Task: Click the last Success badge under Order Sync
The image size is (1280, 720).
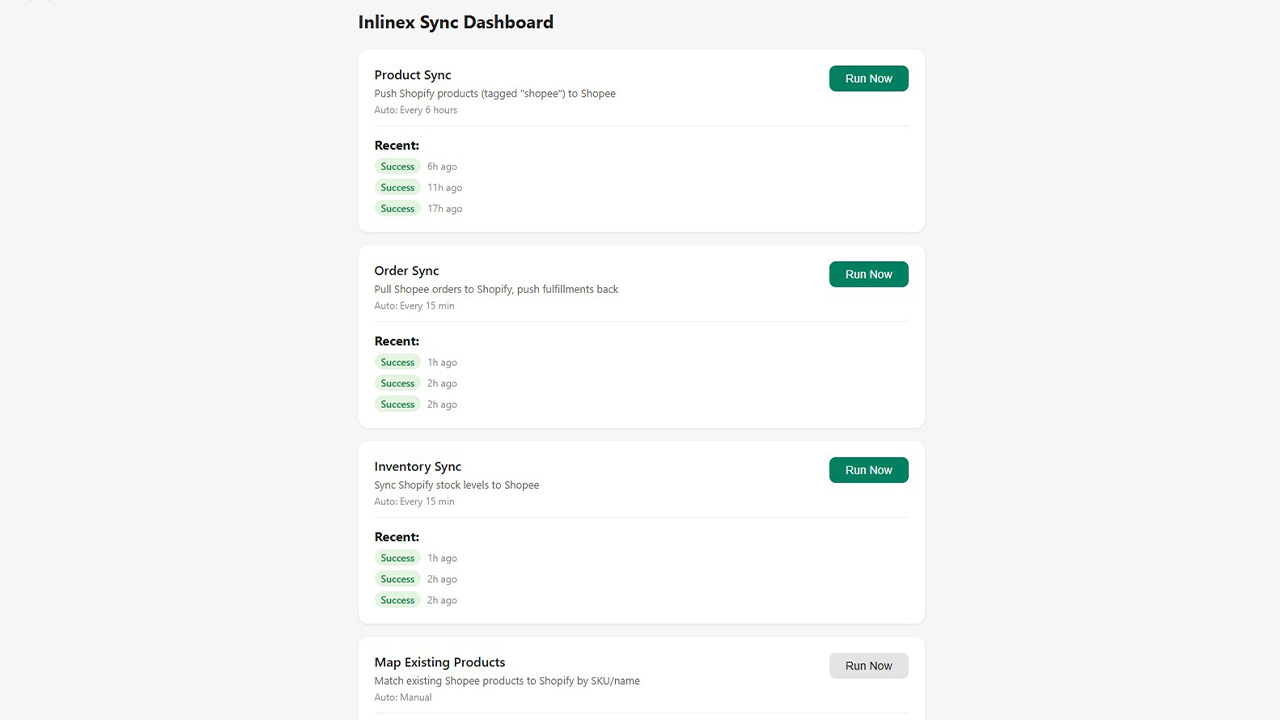Action: [397, 405]
